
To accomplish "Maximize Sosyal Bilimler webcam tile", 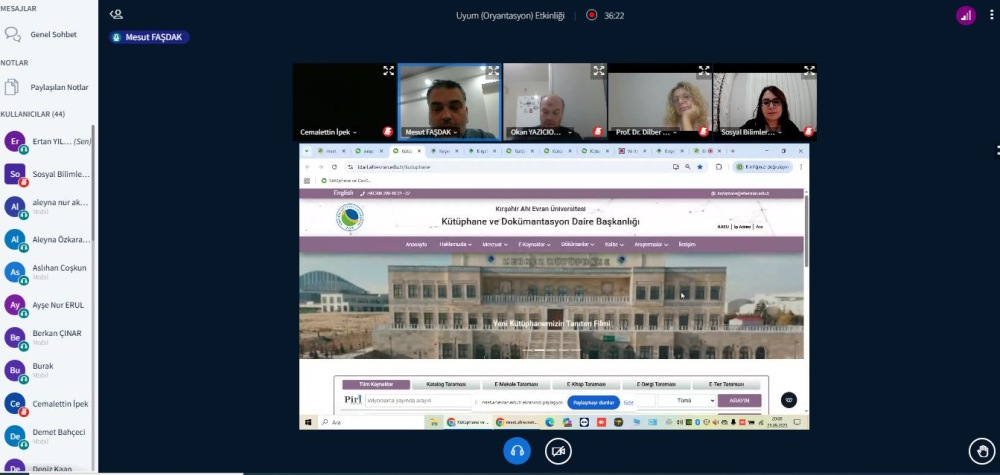I will point(809,71).
